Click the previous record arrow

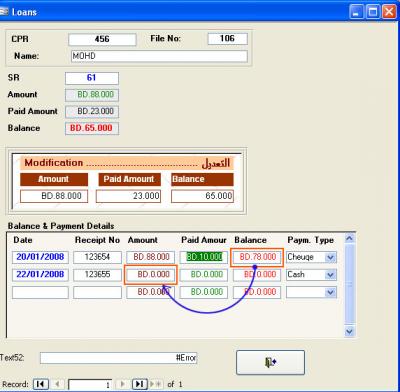pos(57,384)
